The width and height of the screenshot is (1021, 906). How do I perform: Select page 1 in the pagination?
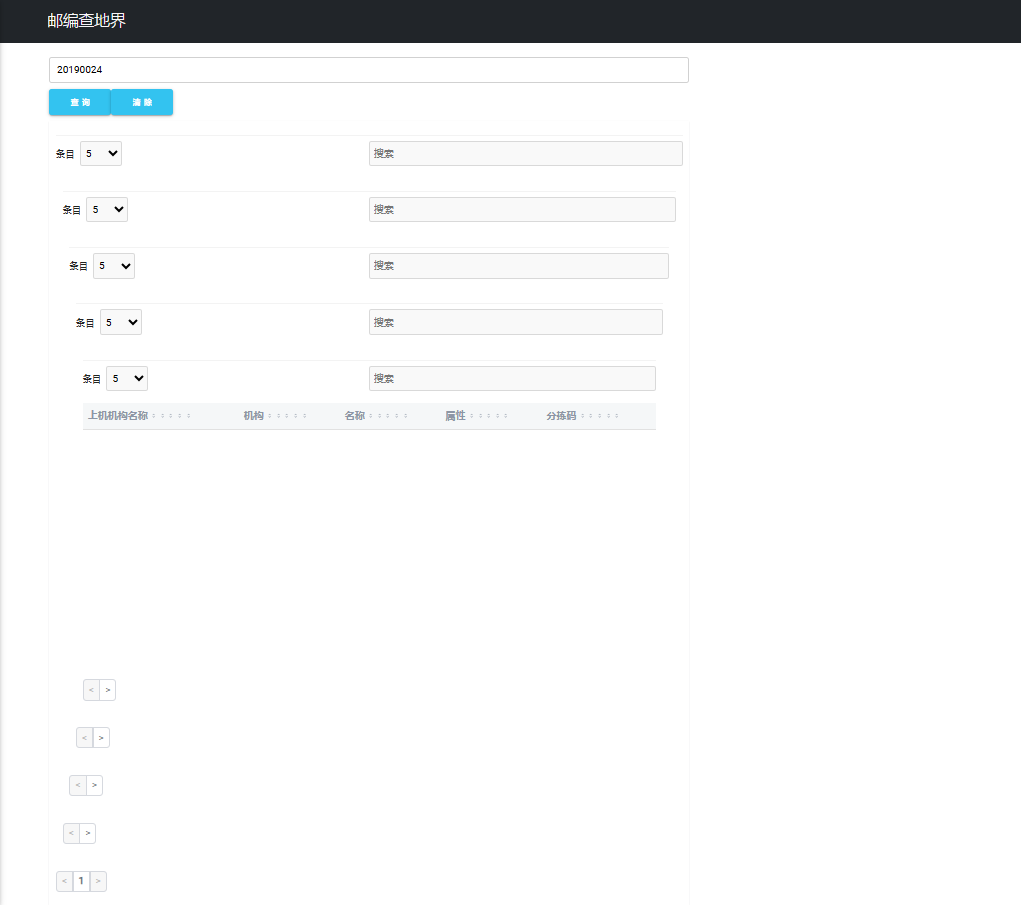[x=81, y=881]
